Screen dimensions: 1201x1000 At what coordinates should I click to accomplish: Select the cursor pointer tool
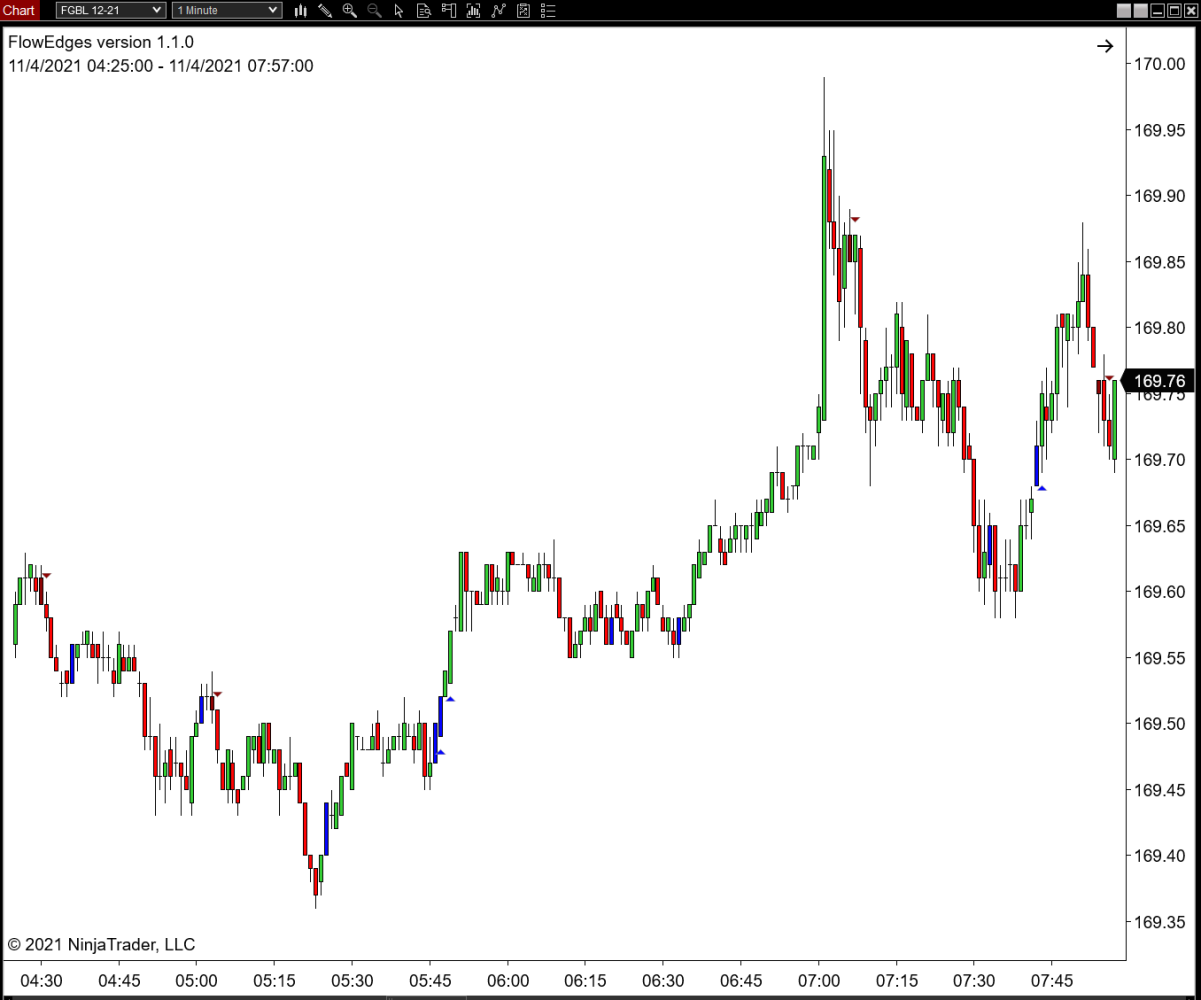tap(399, 11)
